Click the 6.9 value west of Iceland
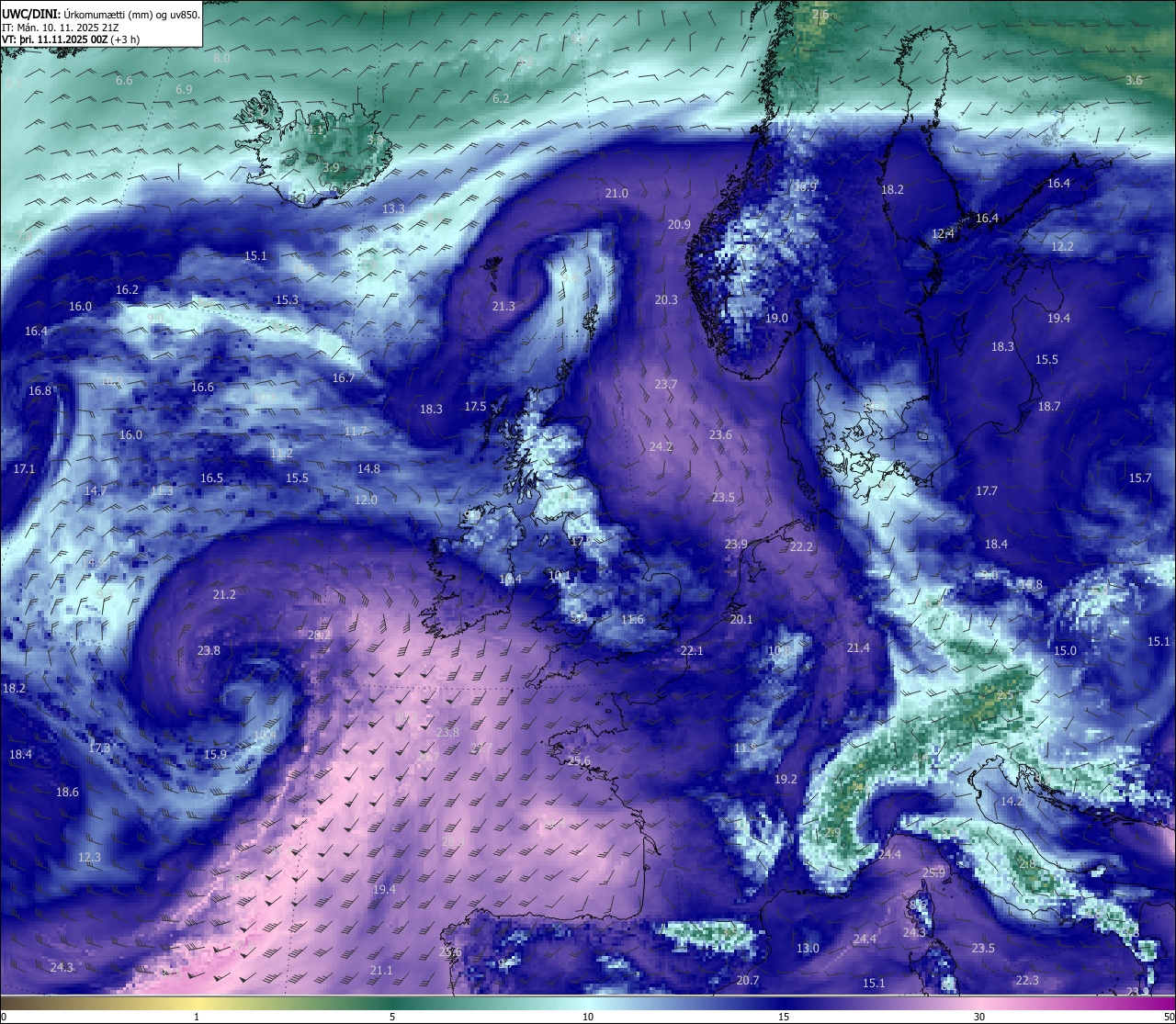The height and width of the screenshot is (1024, 1176). click(x=184, y=90)
